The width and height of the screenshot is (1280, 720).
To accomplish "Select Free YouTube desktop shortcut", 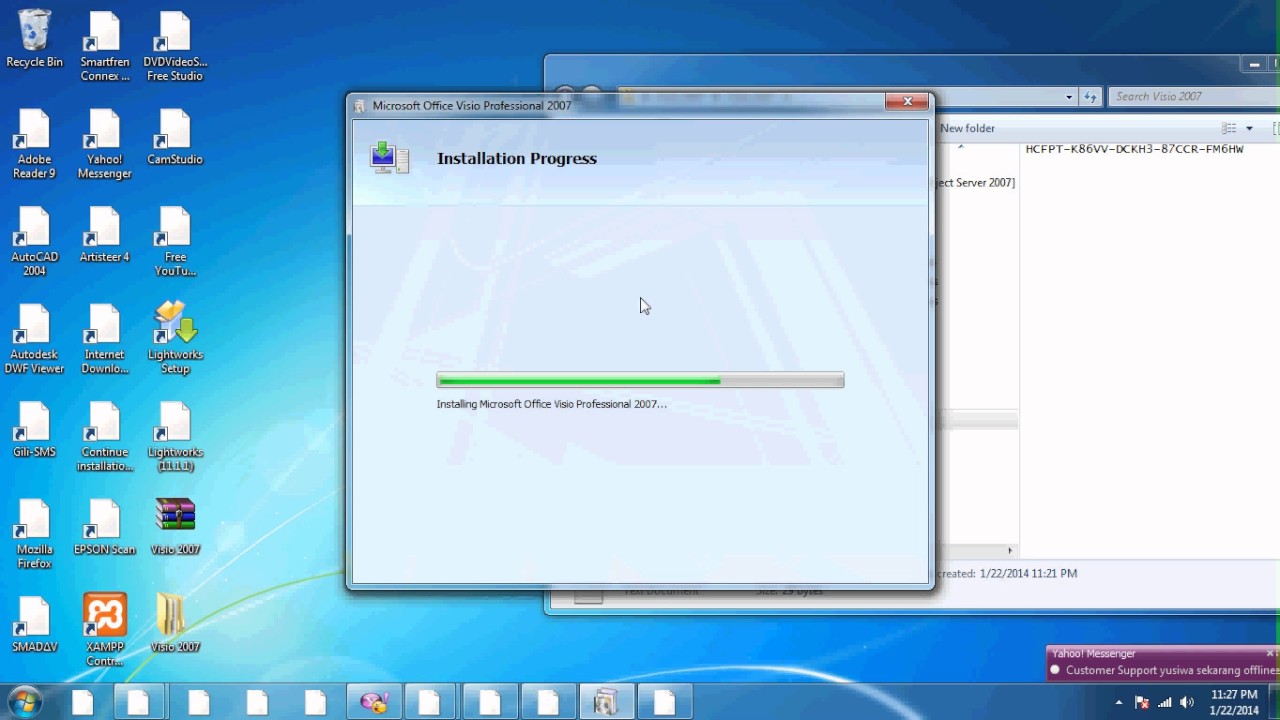I will point(175,242).
